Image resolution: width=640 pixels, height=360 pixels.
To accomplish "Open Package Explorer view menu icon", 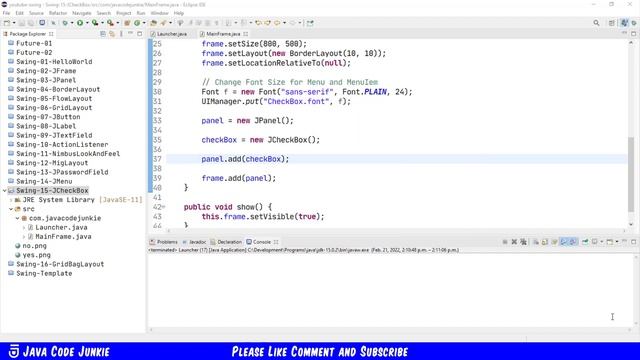I will coord(121,34).
